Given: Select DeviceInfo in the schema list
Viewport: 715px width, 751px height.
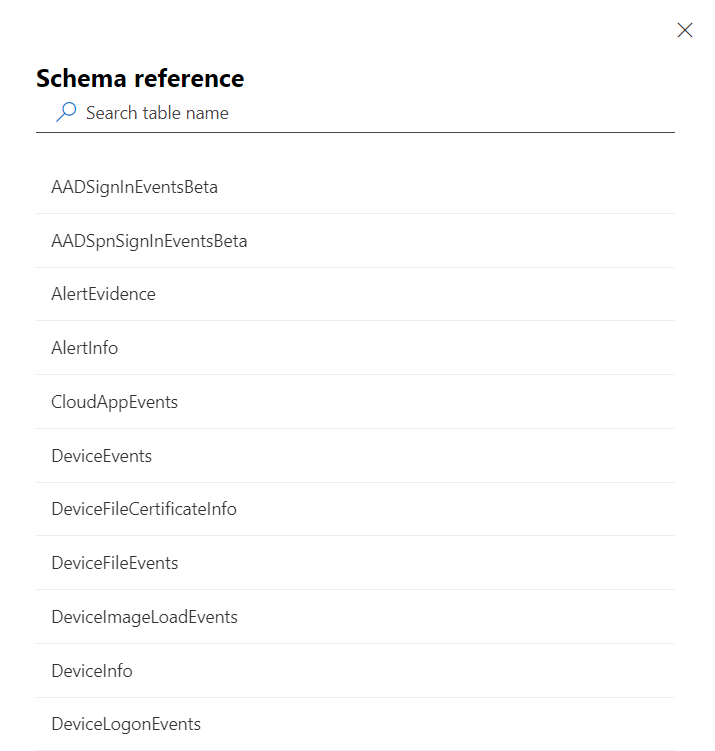Looking at the screenshot, I should (x=91, y=671).
